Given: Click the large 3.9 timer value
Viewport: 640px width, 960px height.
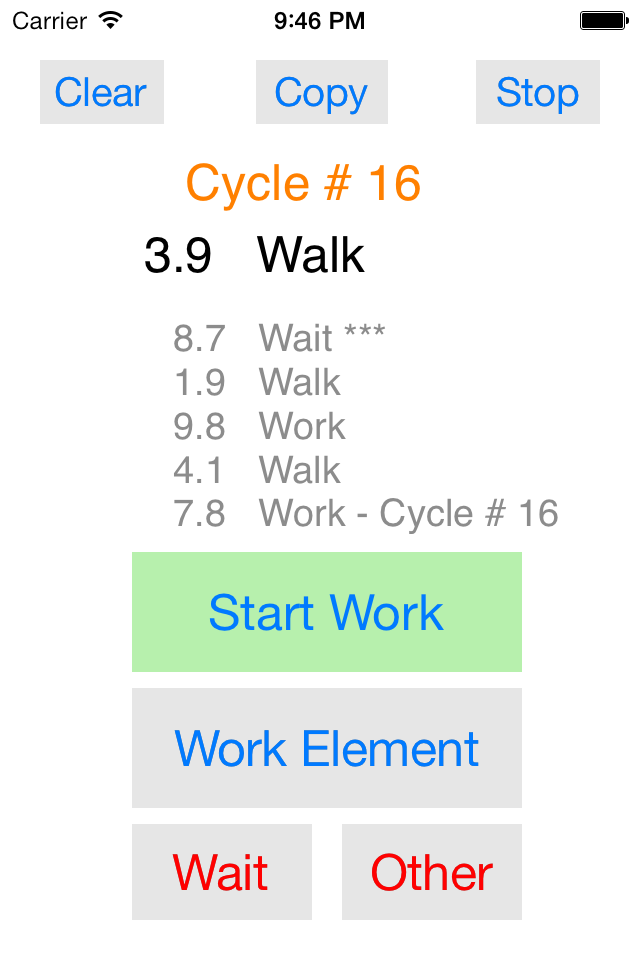Looking at the screenshot, I should coord(178,255).
